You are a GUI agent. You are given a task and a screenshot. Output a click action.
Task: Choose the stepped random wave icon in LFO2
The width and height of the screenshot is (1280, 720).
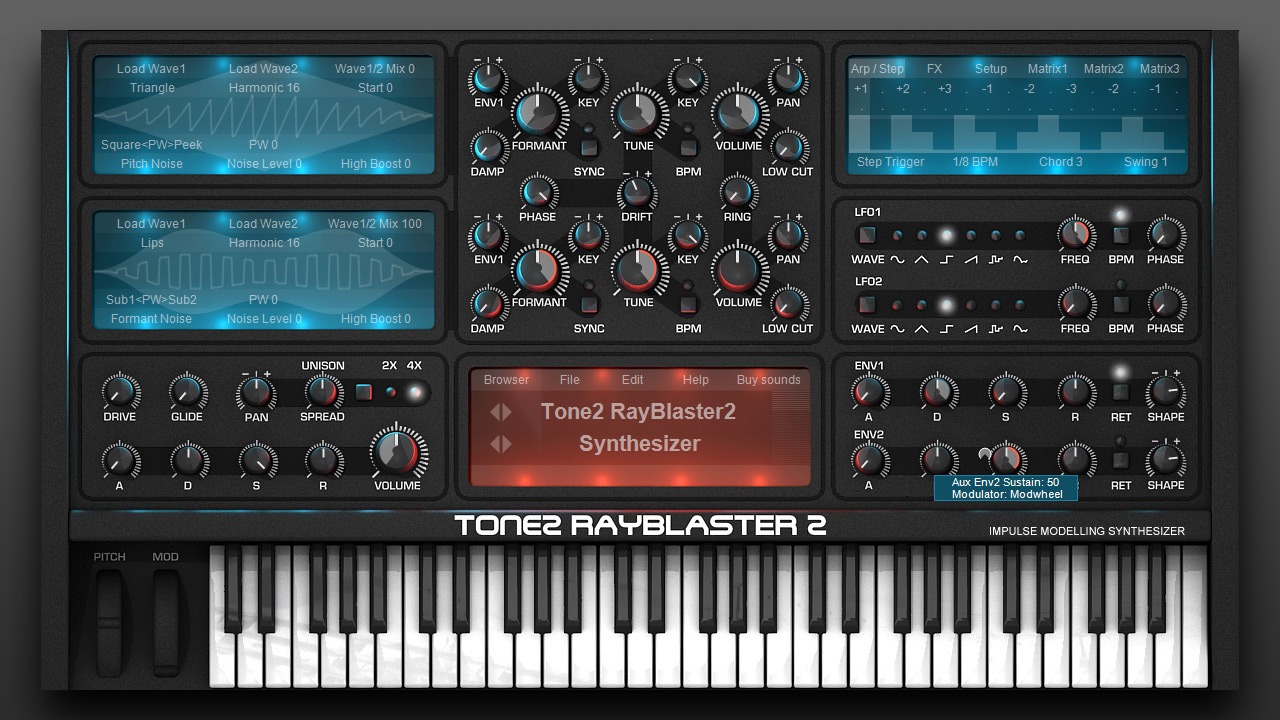[996, 329]
